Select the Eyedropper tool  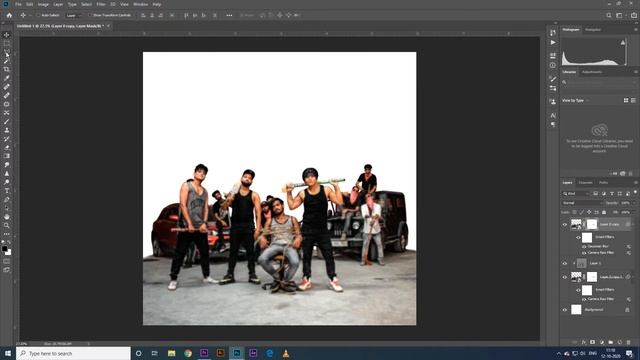point(7,78)
